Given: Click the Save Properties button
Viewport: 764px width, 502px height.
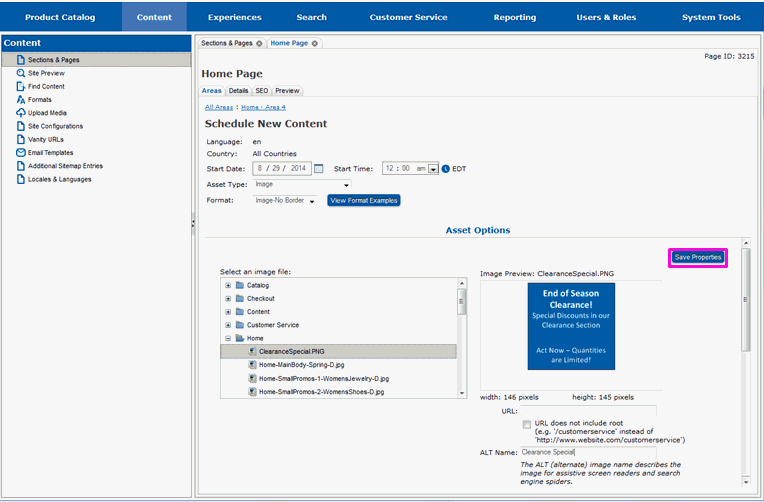Looking at the screenshot, I should [x=698, y=257].
